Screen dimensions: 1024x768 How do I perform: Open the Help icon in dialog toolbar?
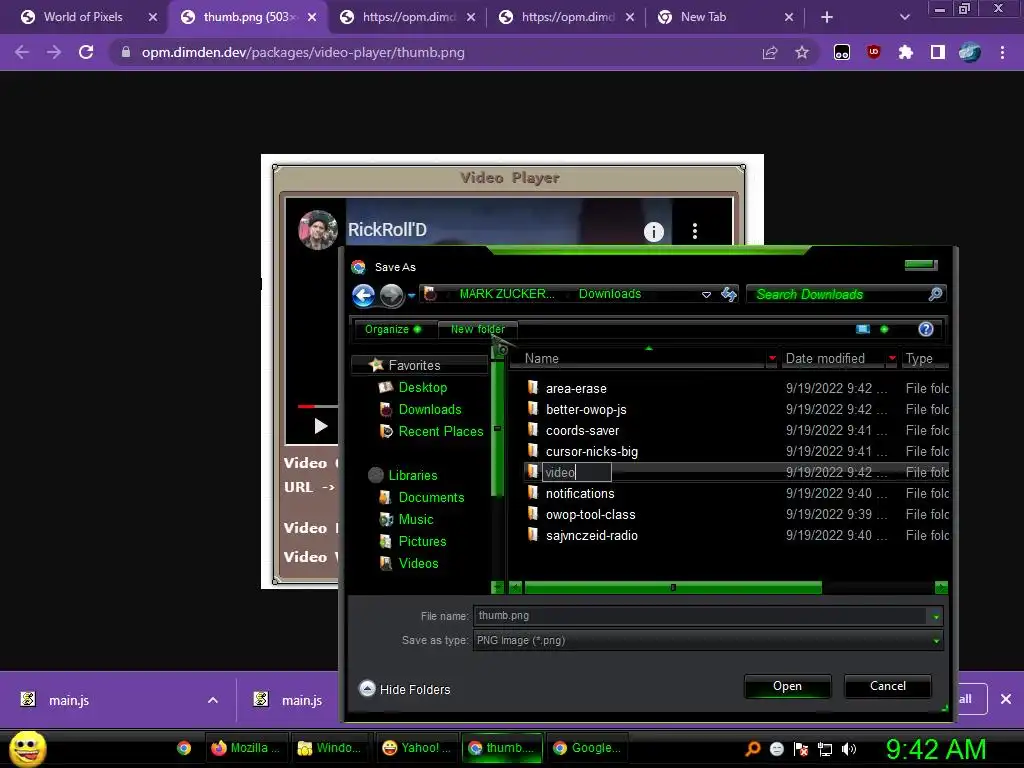tap(925, 329)
